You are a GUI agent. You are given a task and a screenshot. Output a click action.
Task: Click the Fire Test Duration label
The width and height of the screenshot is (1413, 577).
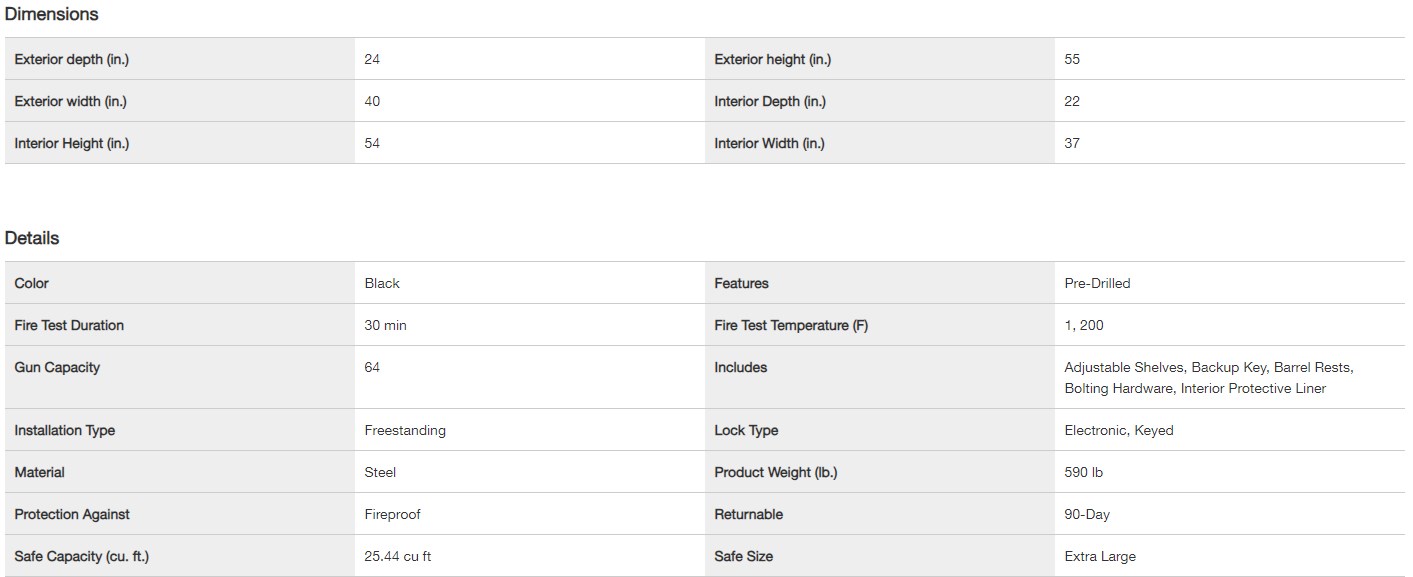pyautogui.click(x=69, y=325)
